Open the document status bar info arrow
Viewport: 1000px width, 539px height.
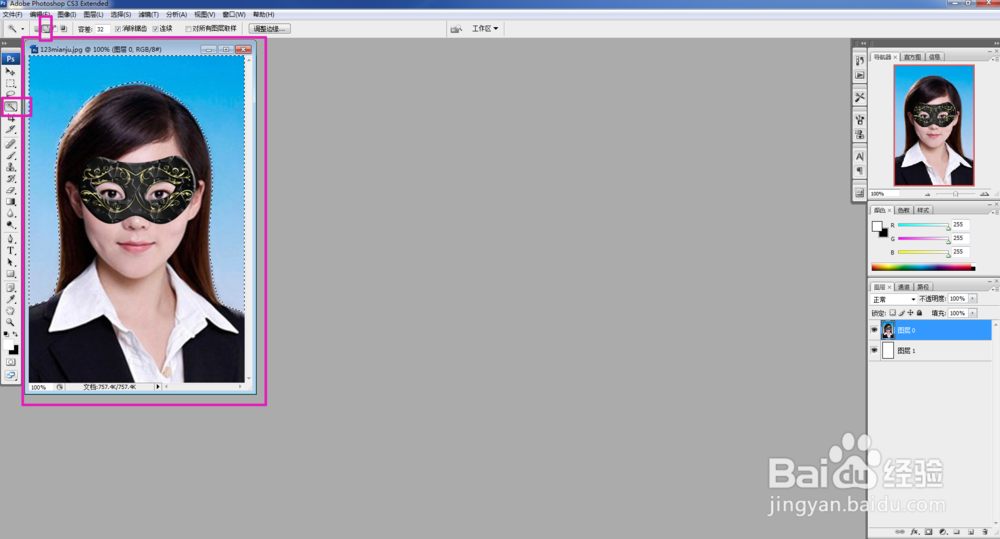pyautogui.click(x=158, y=387)
